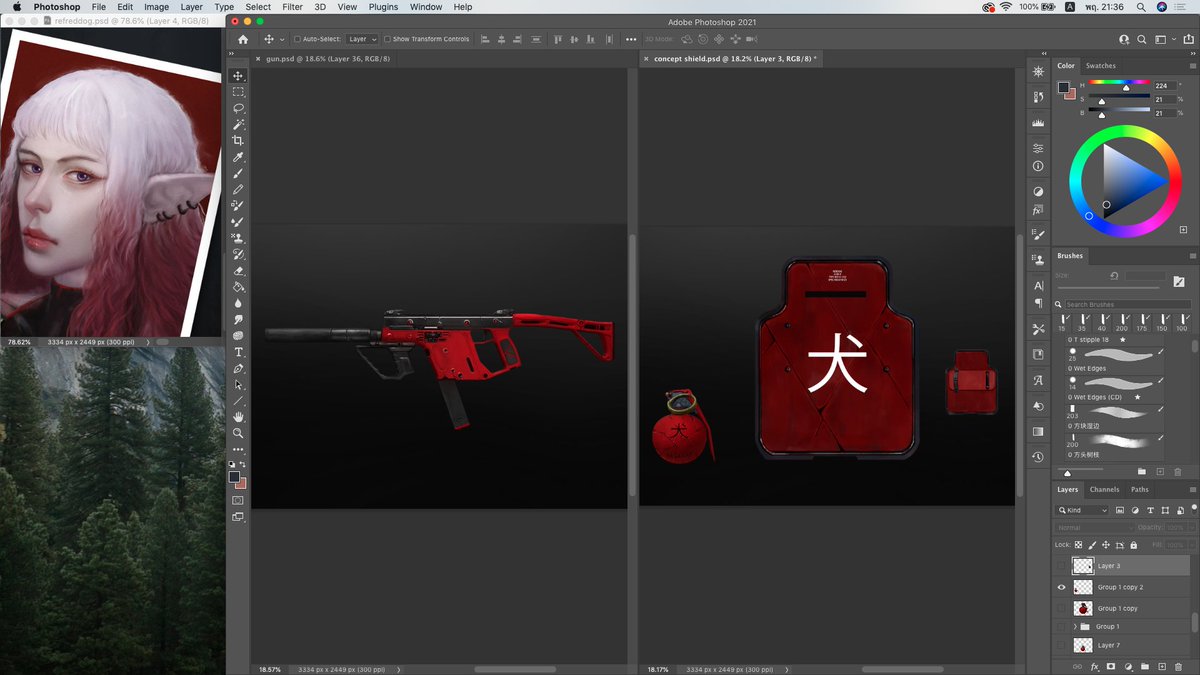Toggle the layer filtering on/off switch
This screenshot has height=675, width=1200.
click(x=1193, y=508)
